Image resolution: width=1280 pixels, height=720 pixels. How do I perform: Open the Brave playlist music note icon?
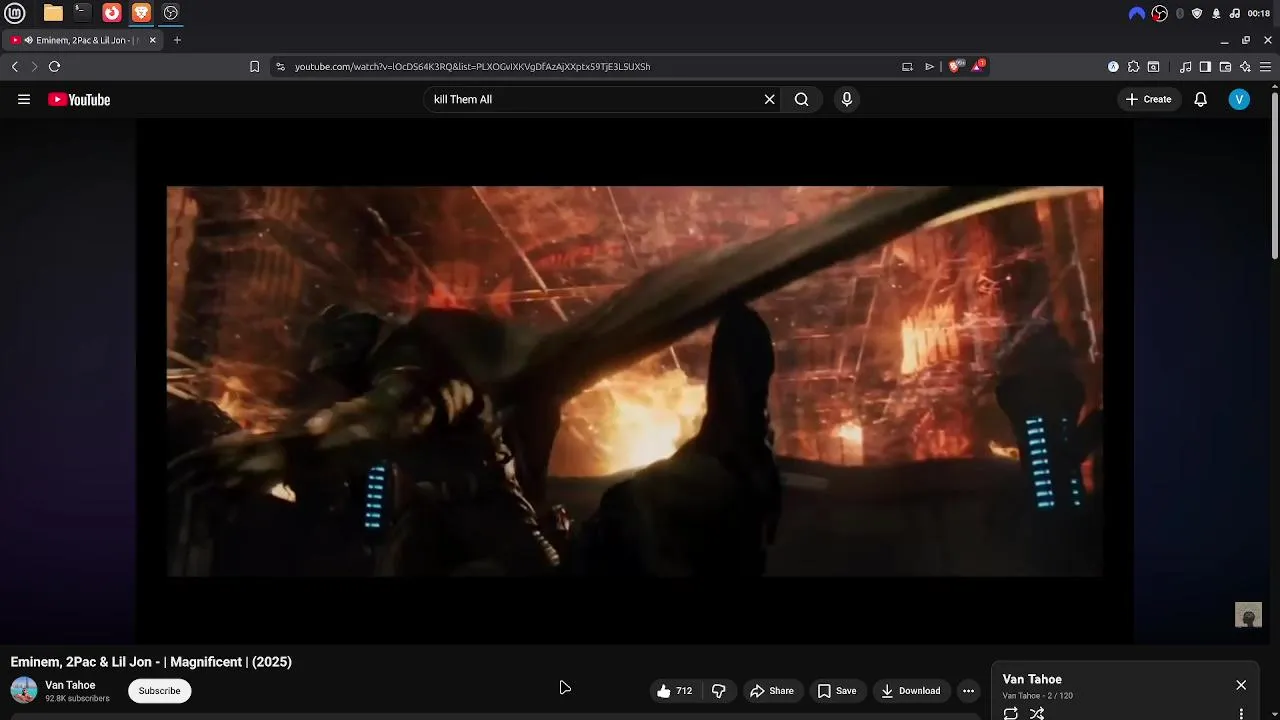pyautogui.click(x=1185, y=67)
